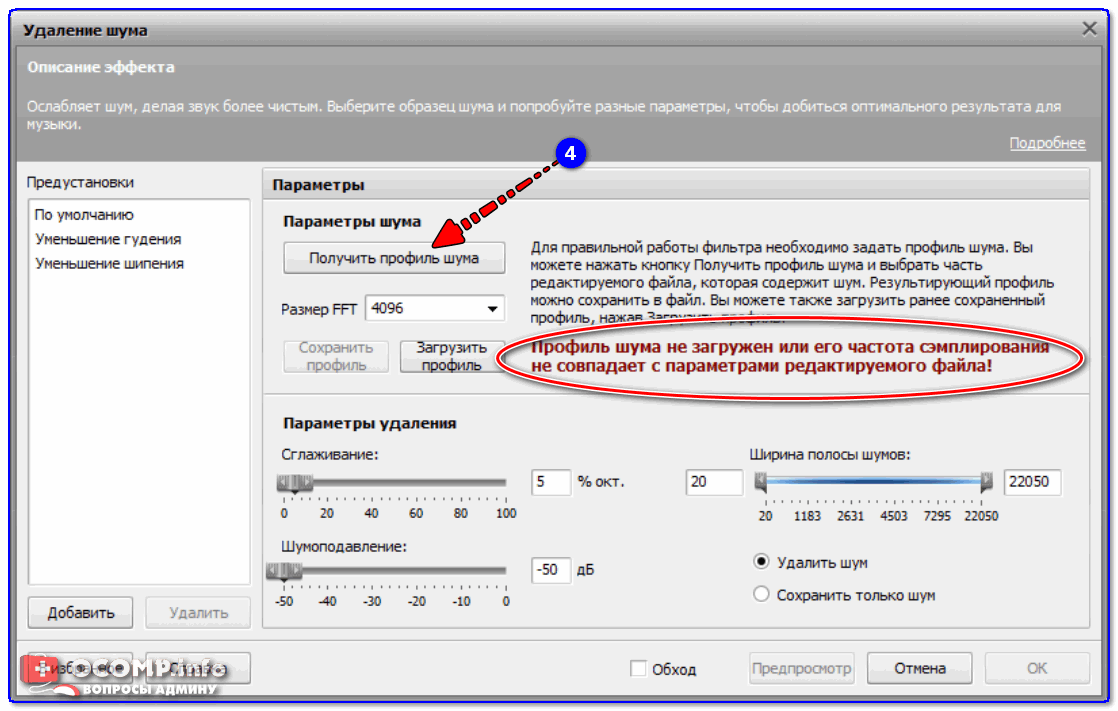Image resolution: width=1118 pixels, height=711 pixels.
Task: Focus the lower band frequency field '20'
Action: [714, 482]
